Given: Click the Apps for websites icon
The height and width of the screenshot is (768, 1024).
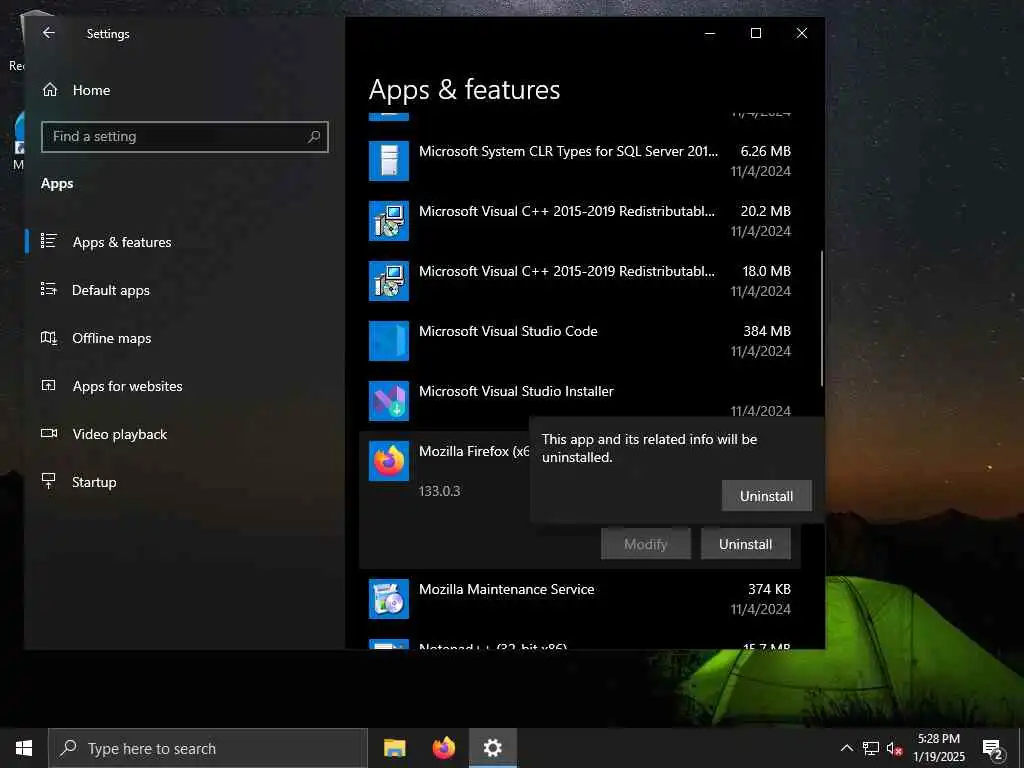Looking at the screenshot, I should click(x=49, y=385).
